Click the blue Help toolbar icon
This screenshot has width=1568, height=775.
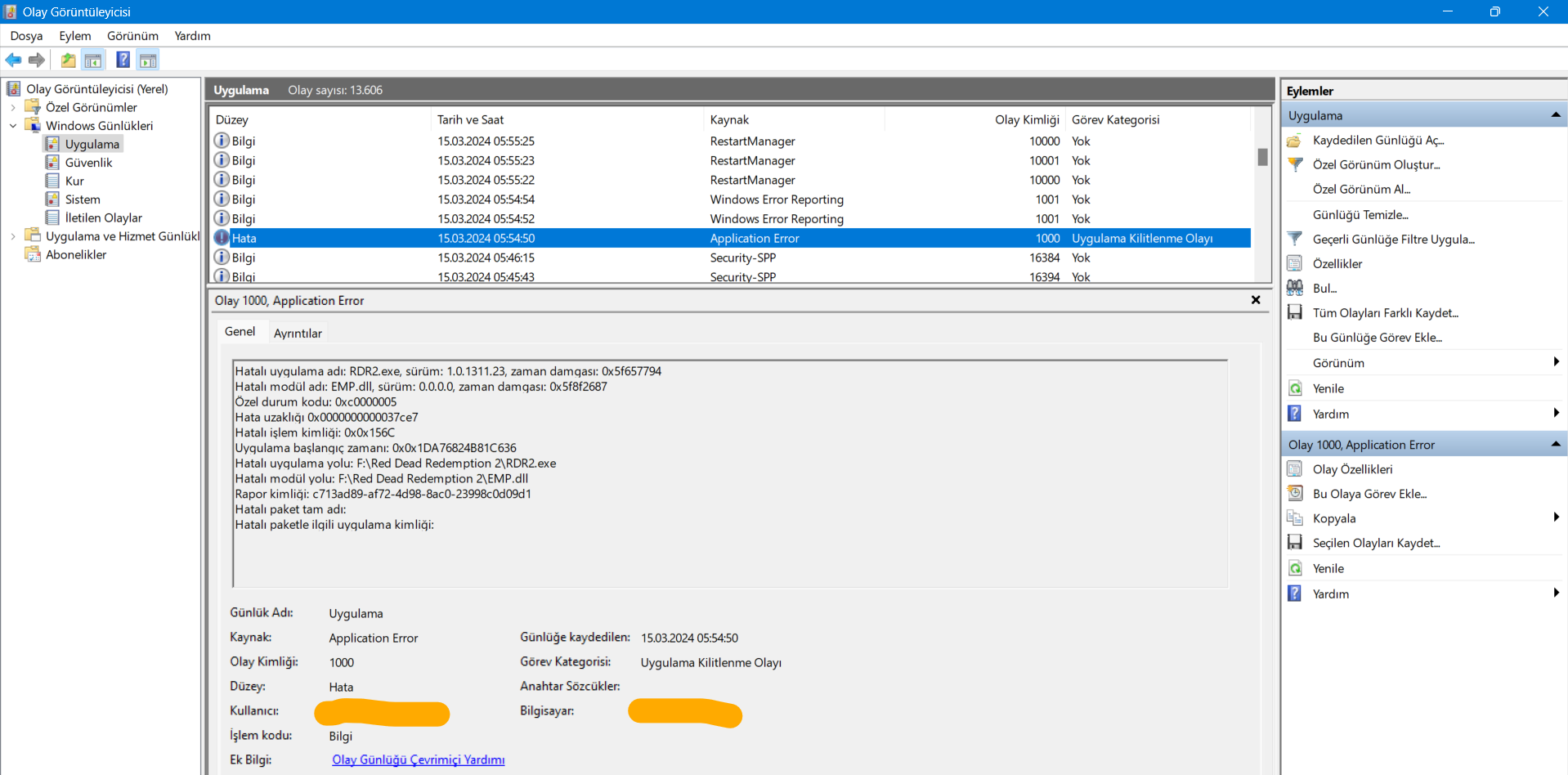pyautogui.click(x=123, y=60)
